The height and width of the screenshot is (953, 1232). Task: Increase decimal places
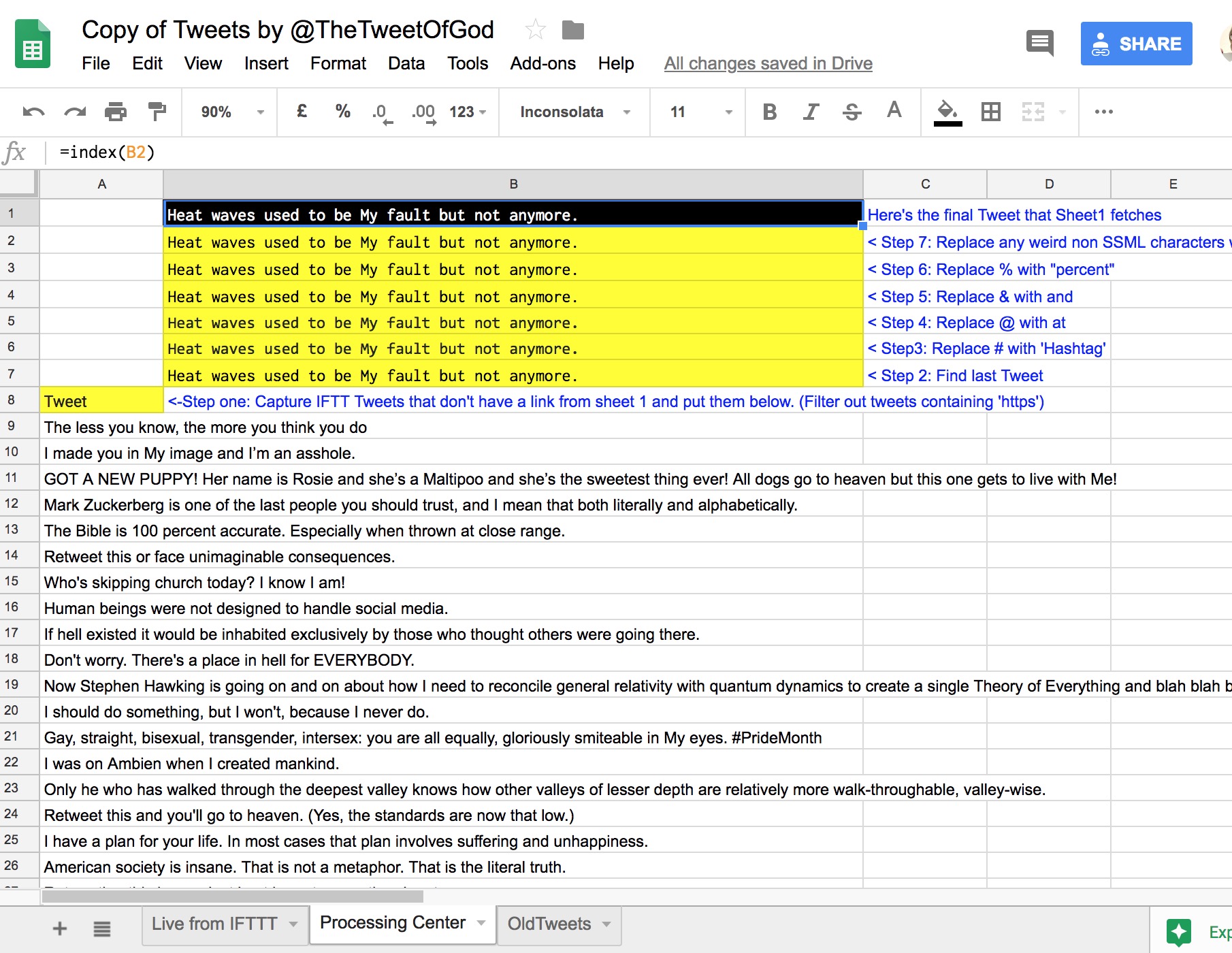[423, 112]
